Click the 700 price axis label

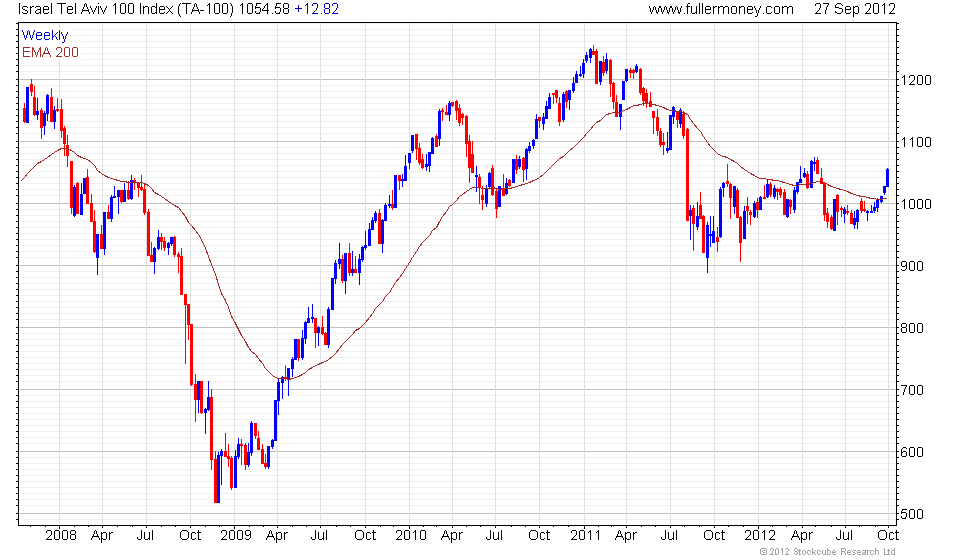(912, 390)
